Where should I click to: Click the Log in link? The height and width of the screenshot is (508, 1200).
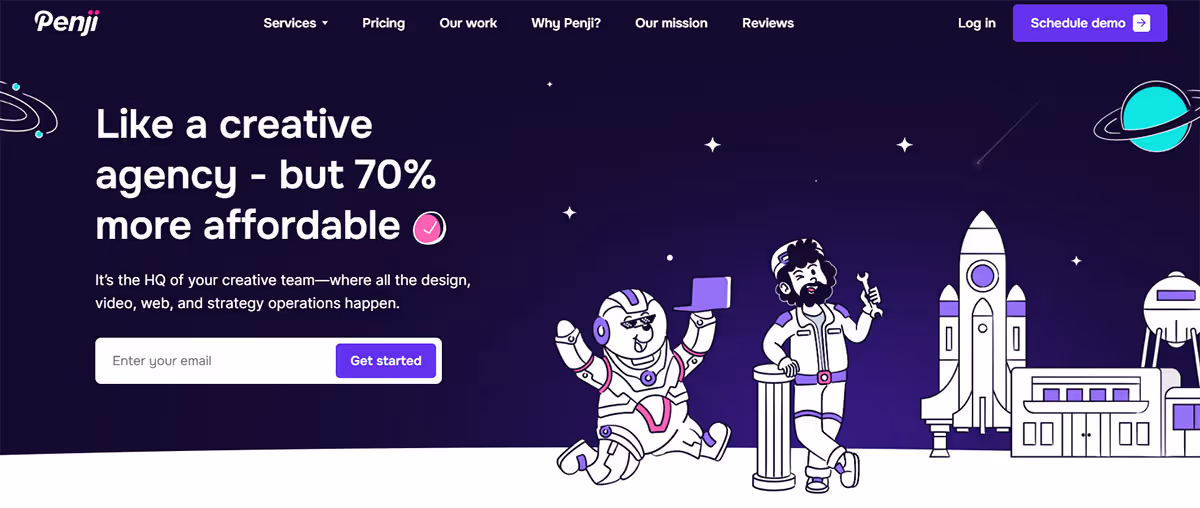pyautogui.click(x=977, y=23)
